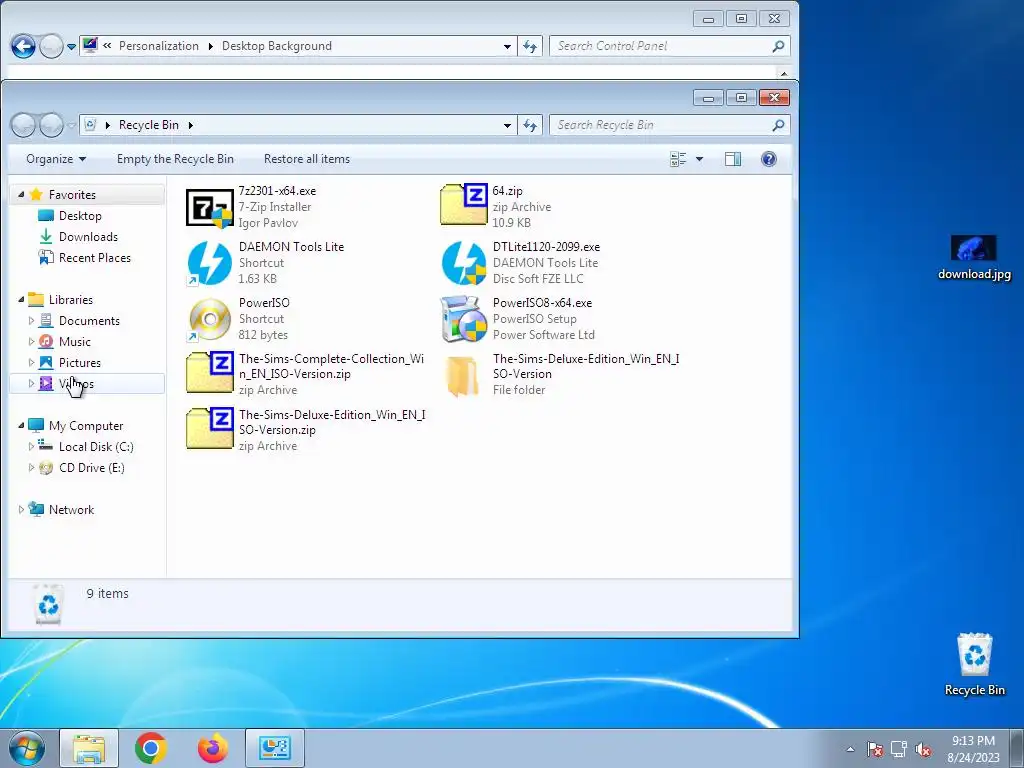Select The-Sims-Deluxe-Edition File folder icon

(x=463, y=376)
